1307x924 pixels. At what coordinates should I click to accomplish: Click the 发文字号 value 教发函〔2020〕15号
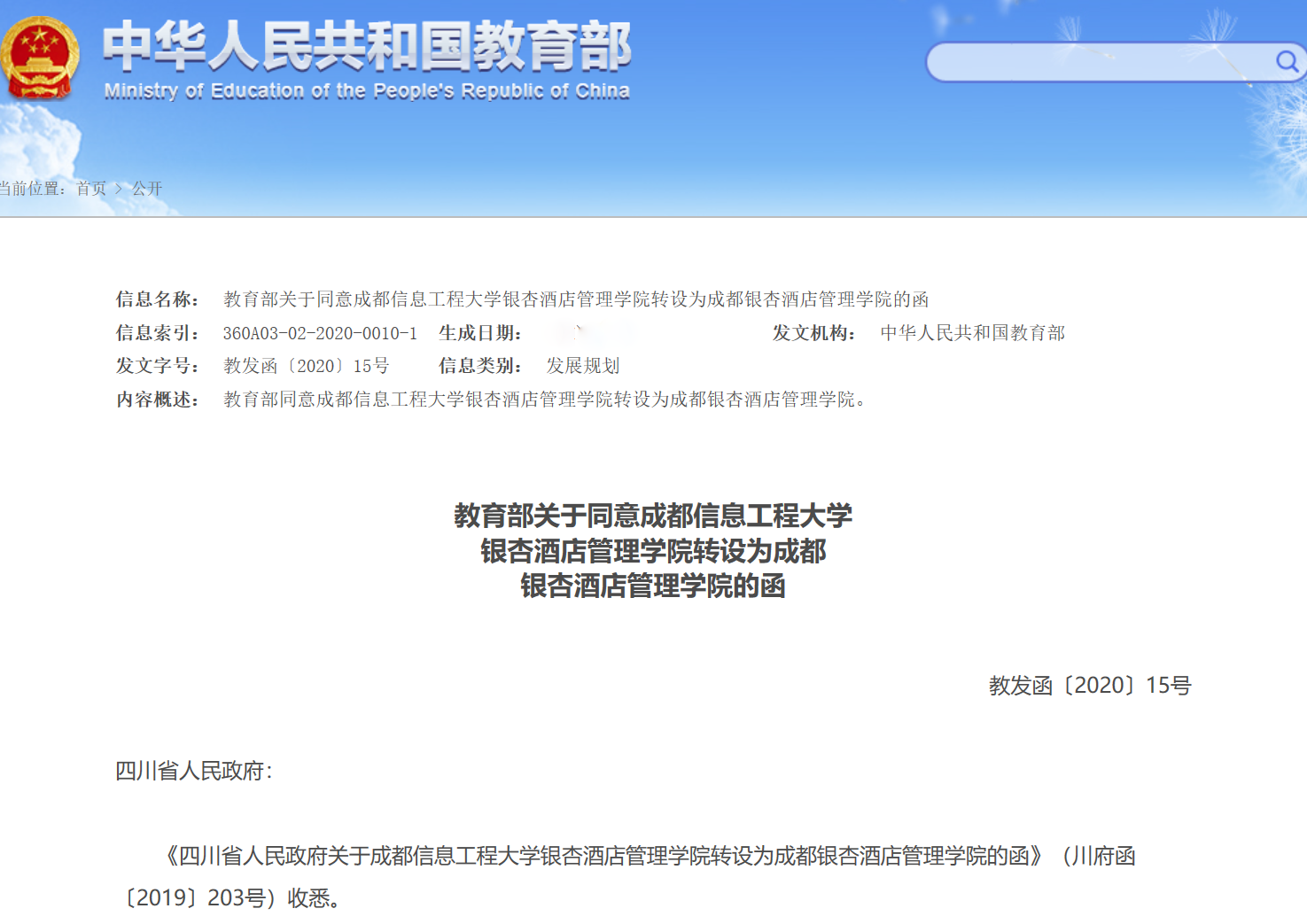[306, 365]
